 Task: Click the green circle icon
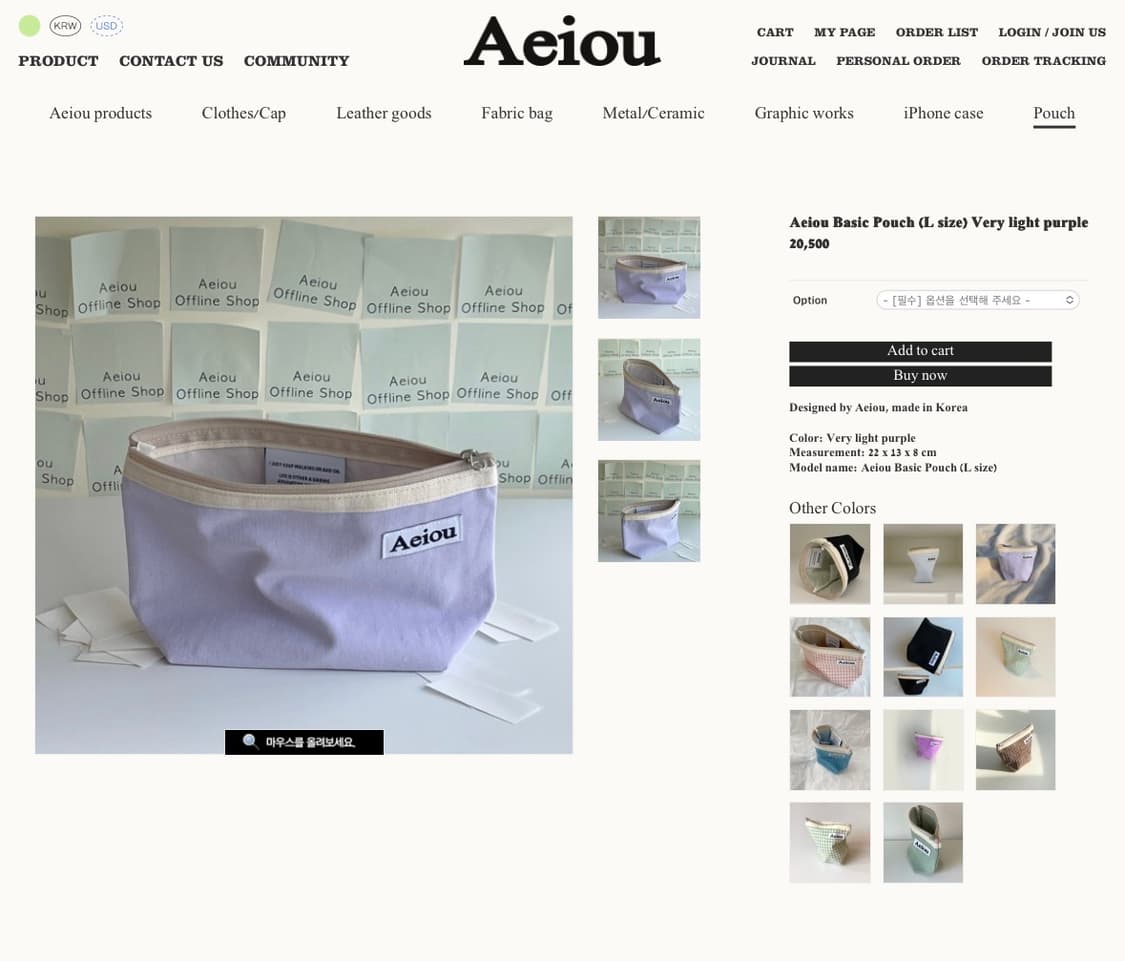click(x=29, y=26)
